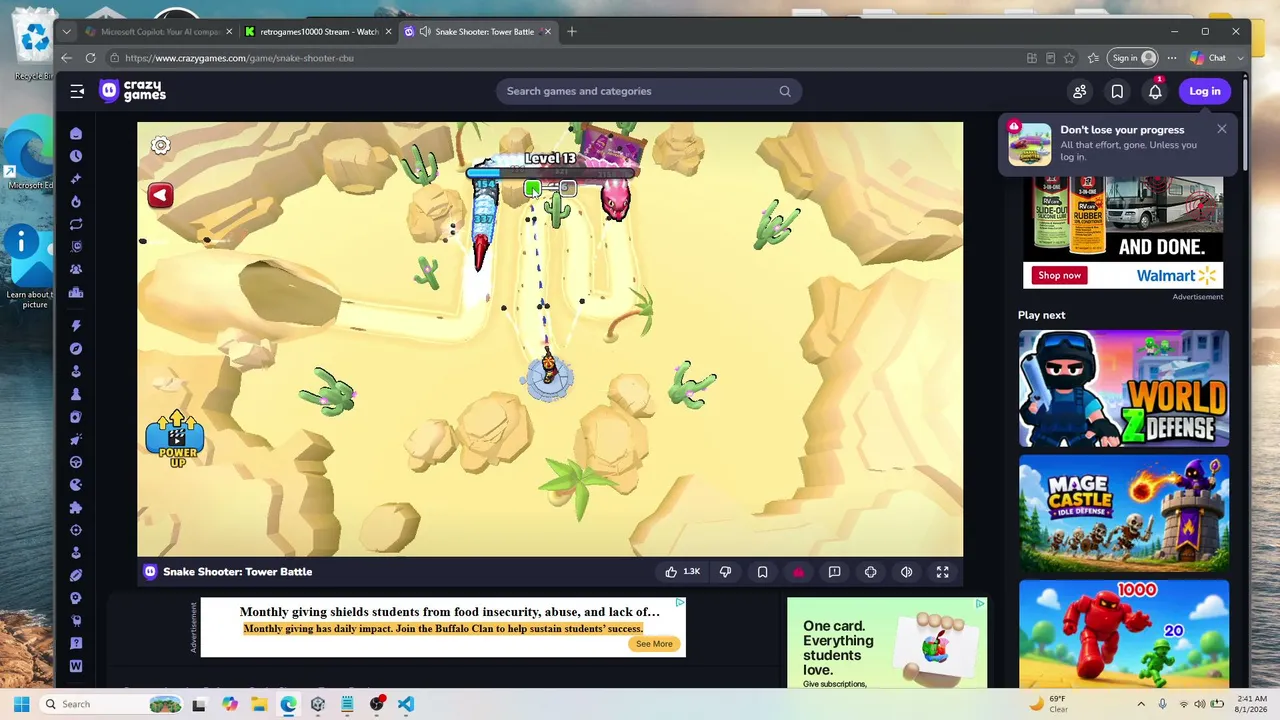Viewport: 1280px width, 720px height.
Task: Open browser Settings and more menu
Action: pos(1172,58)
